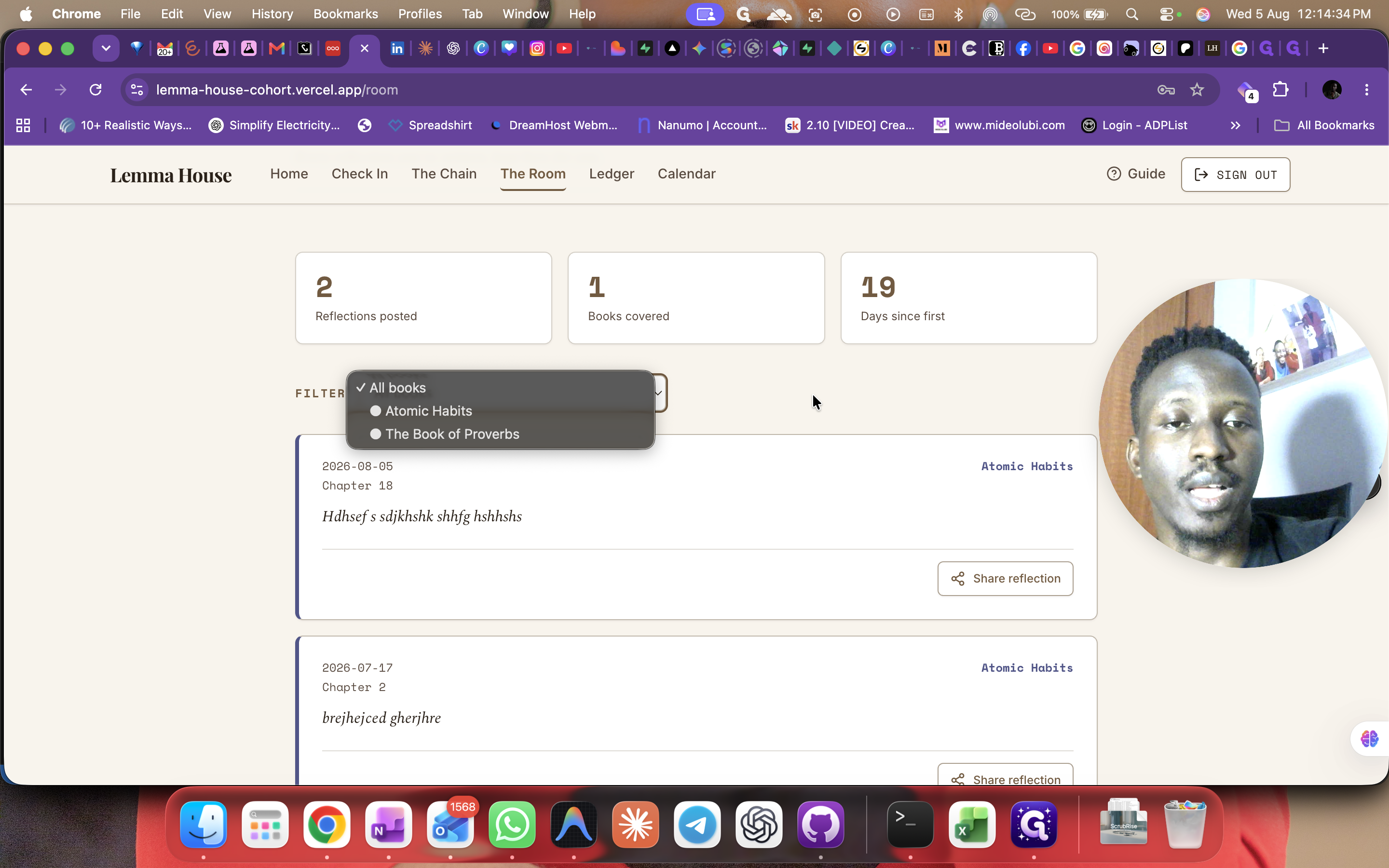Navigate to The Chain
The image size is (1389, 868).
pyautogui.click(x=444, y=174)
